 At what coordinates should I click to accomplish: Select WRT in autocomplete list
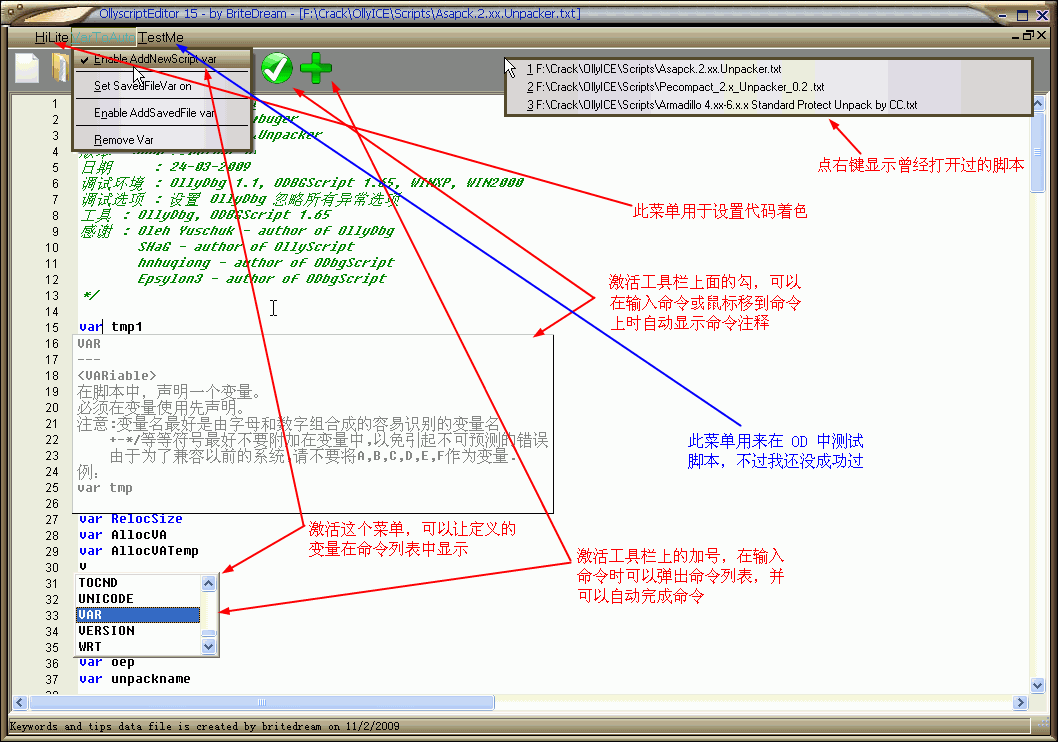(138, 647)
